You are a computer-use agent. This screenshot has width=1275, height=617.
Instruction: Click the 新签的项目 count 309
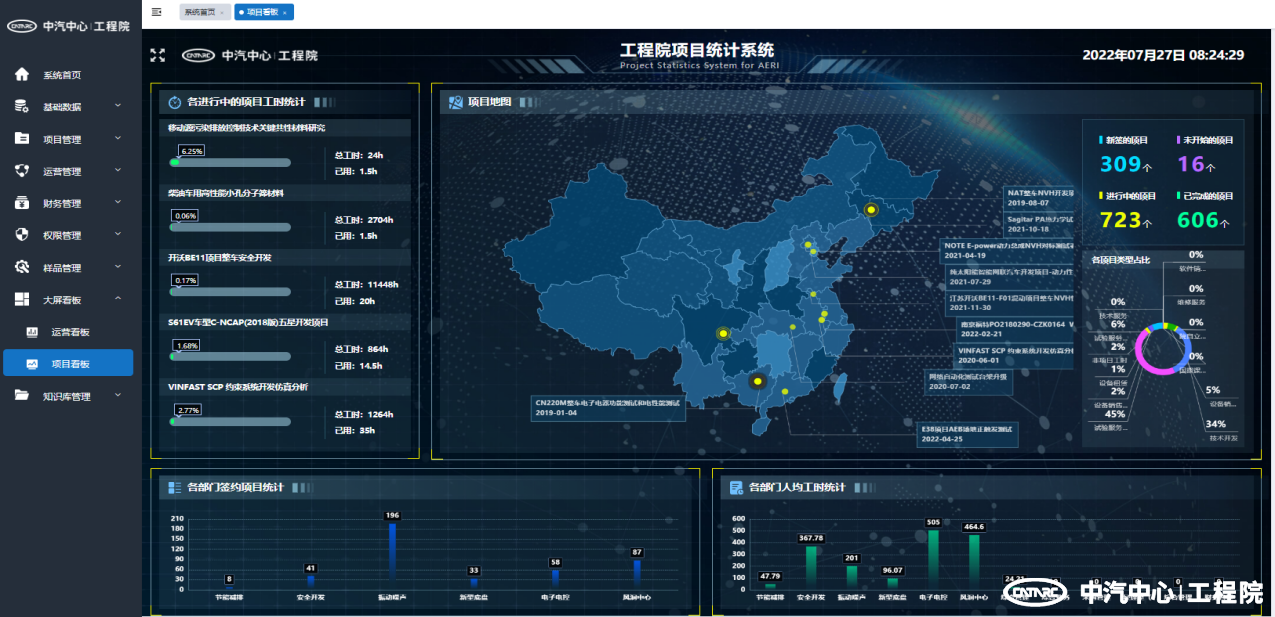pos(1120,164)
